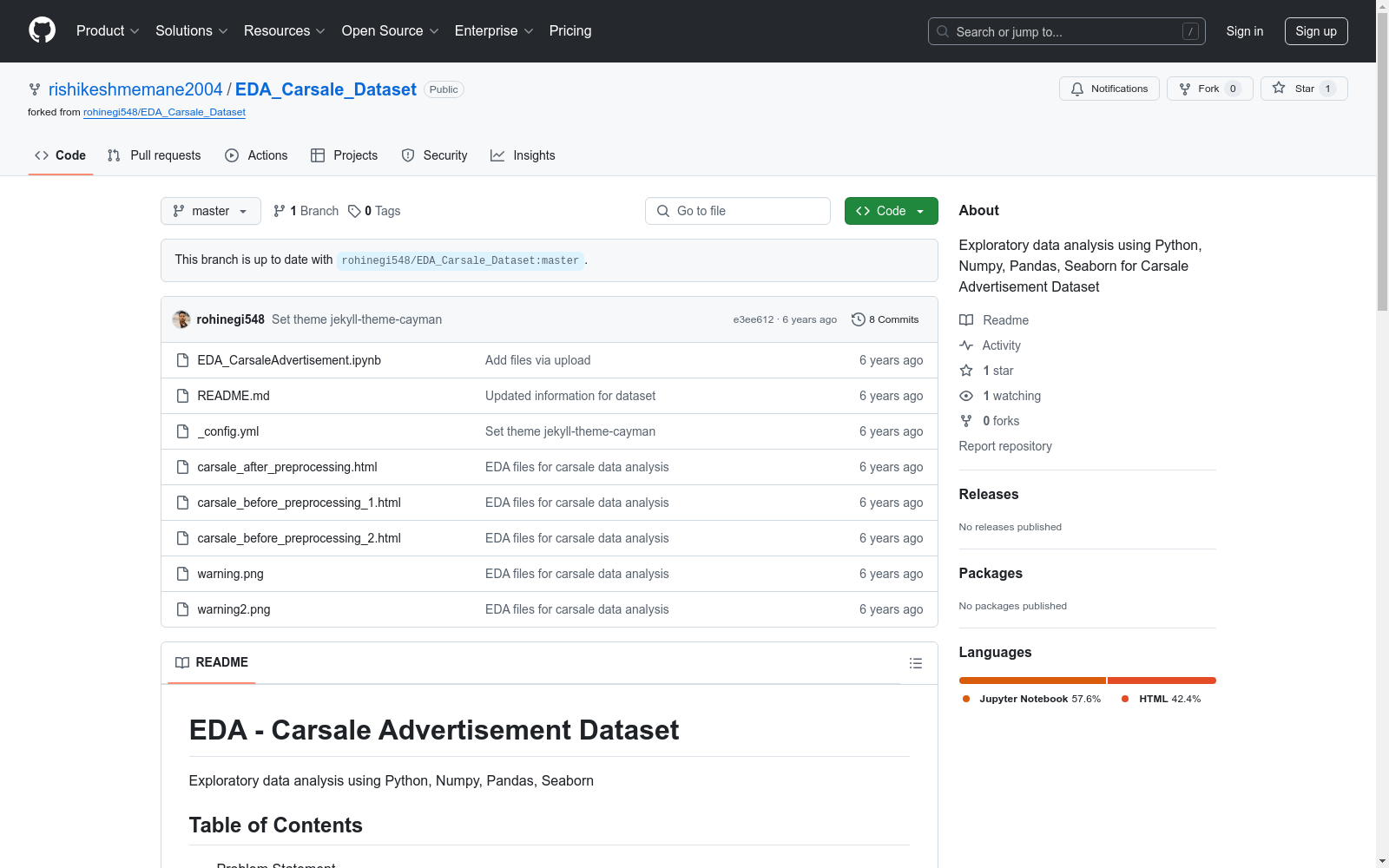The height and width of the screenshot is (868, 1389).
Task: Click file icon beside carsale_before_preprocessing_1.html
Action: pos(182,503)
